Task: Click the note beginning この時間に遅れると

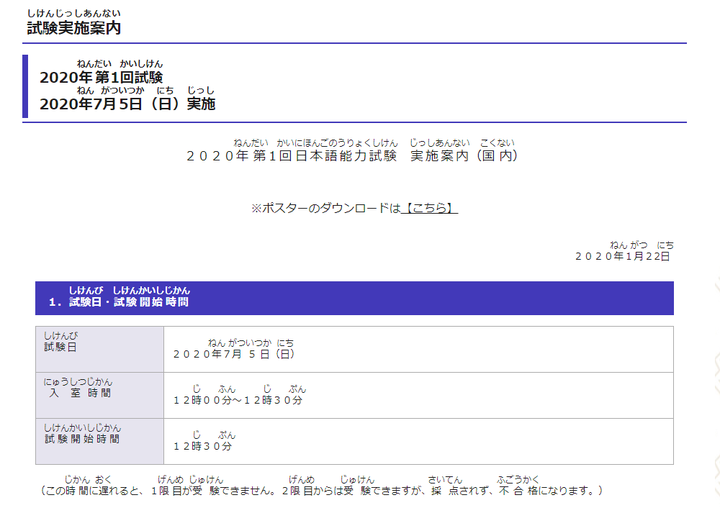Action: click(321, 491)
